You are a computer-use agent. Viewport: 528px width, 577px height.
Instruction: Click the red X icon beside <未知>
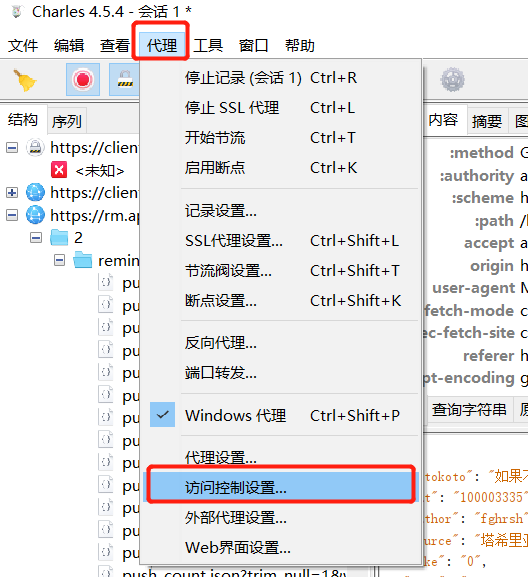click(59, 170)
